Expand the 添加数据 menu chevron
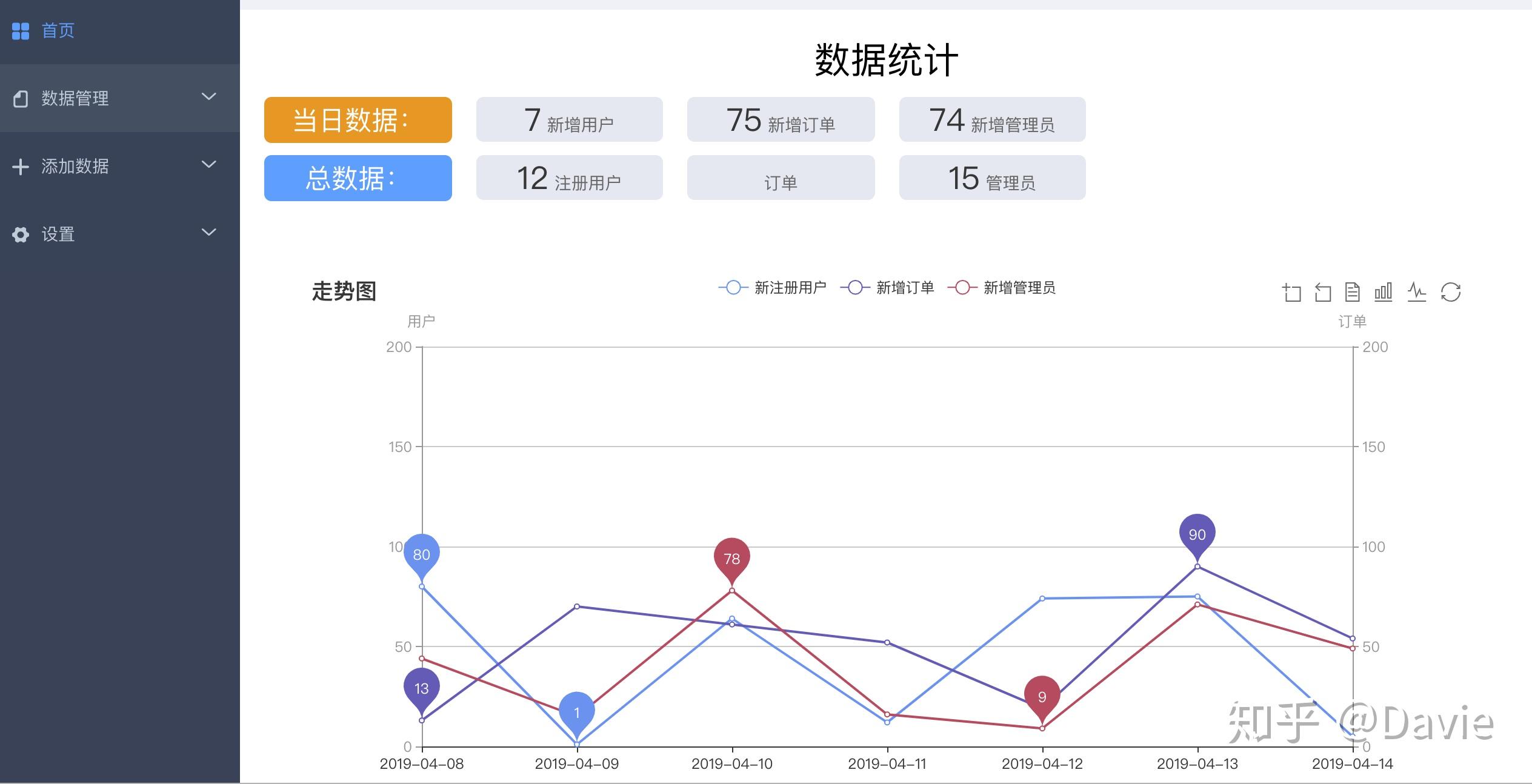 (x=209, y=165)
